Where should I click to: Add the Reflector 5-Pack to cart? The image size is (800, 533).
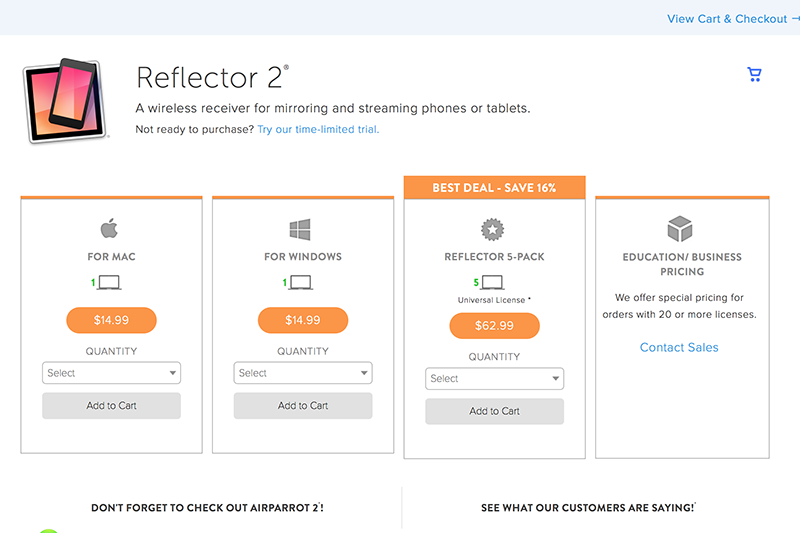click(494, 411)
